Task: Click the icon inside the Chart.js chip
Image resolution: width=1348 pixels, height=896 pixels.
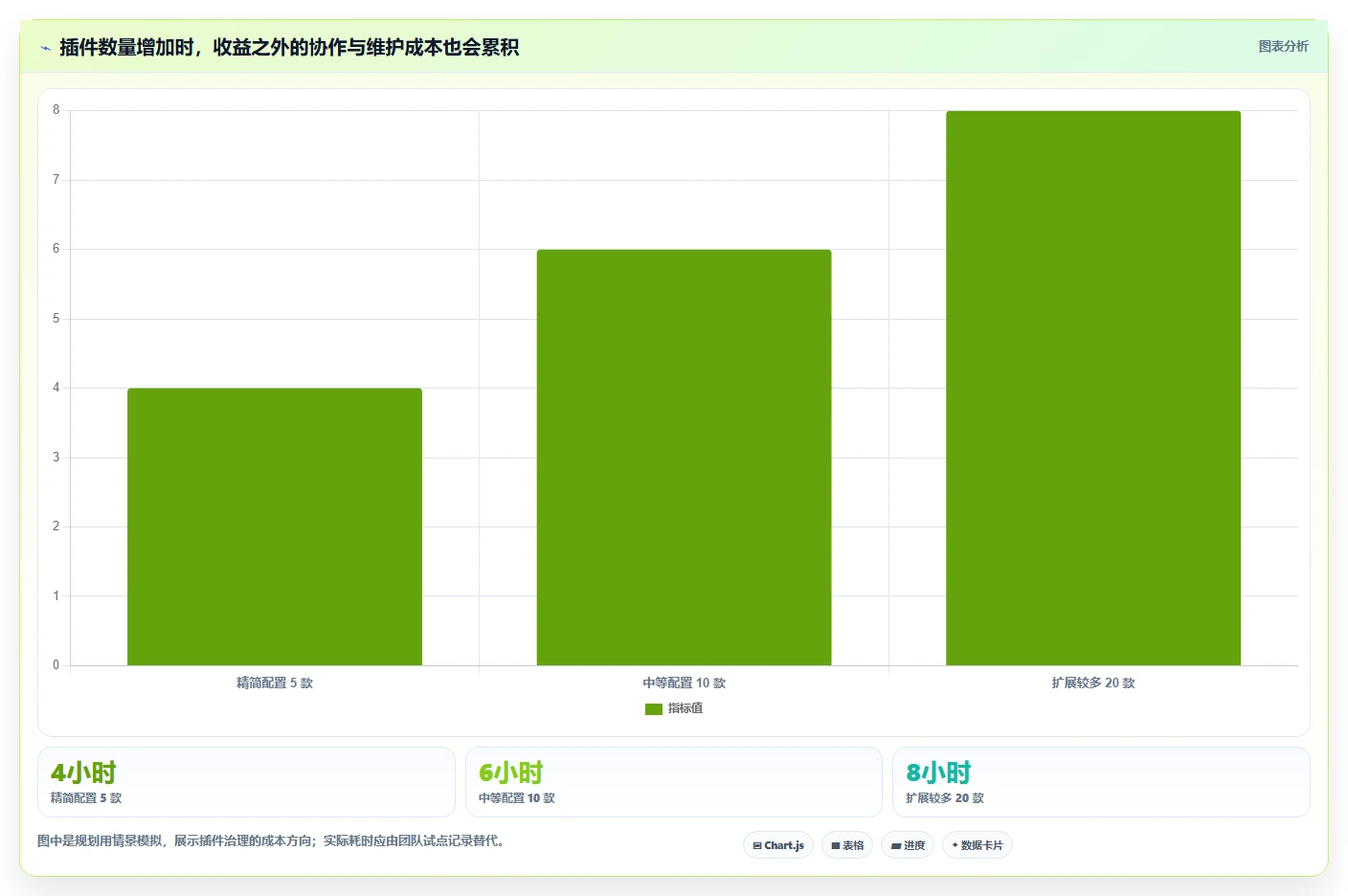Action: 757,846
